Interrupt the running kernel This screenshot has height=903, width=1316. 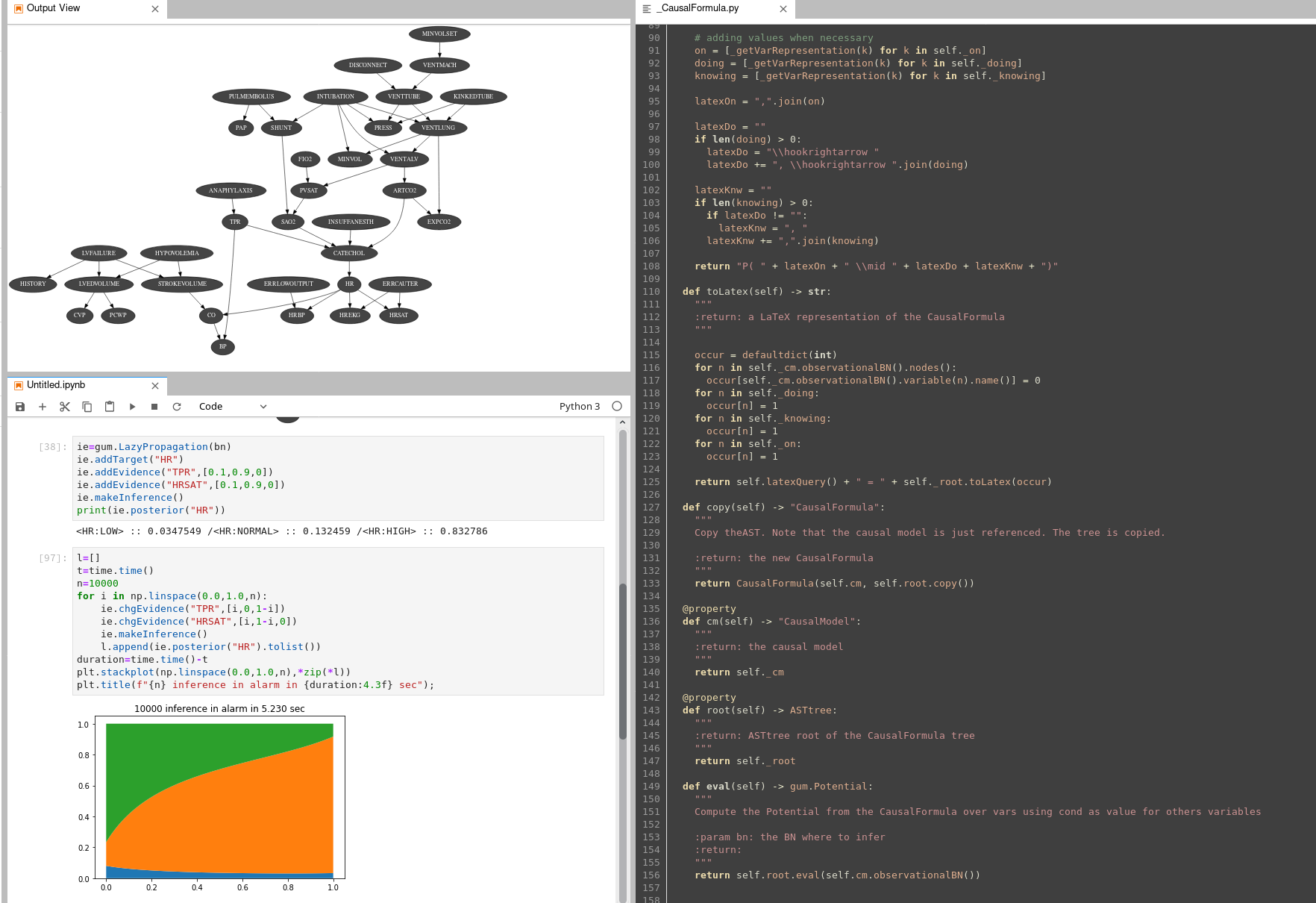coord(154,406)
